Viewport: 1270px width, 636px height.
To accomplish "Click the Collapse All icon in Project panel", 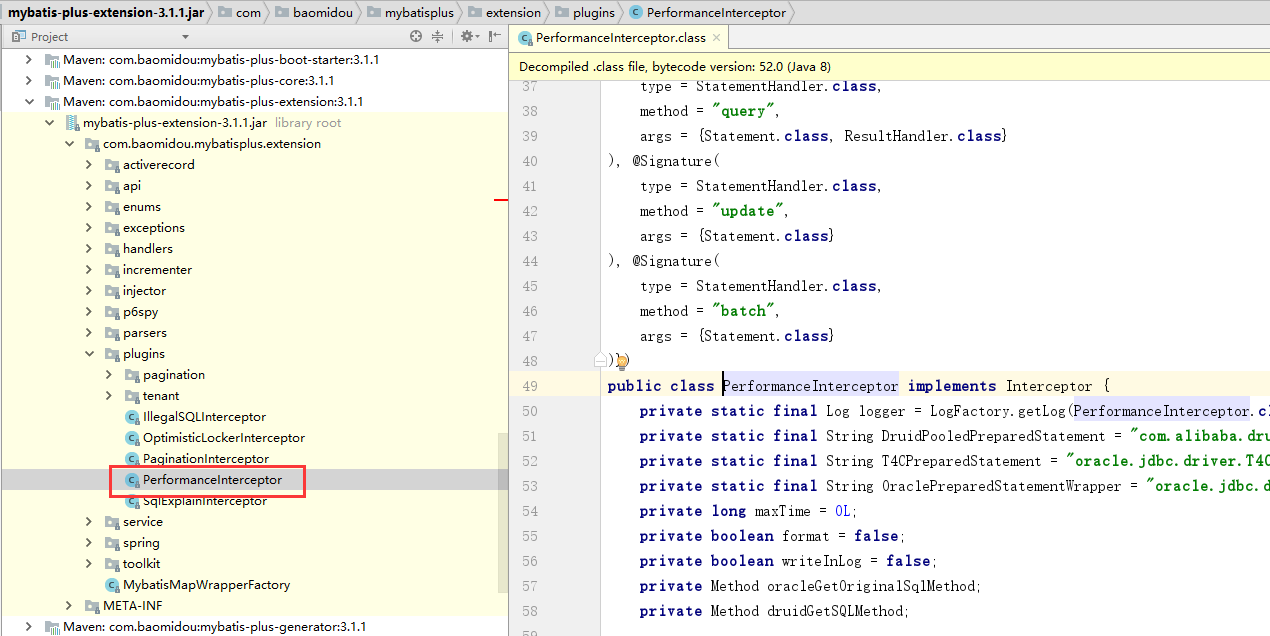I will coord(438,36).
